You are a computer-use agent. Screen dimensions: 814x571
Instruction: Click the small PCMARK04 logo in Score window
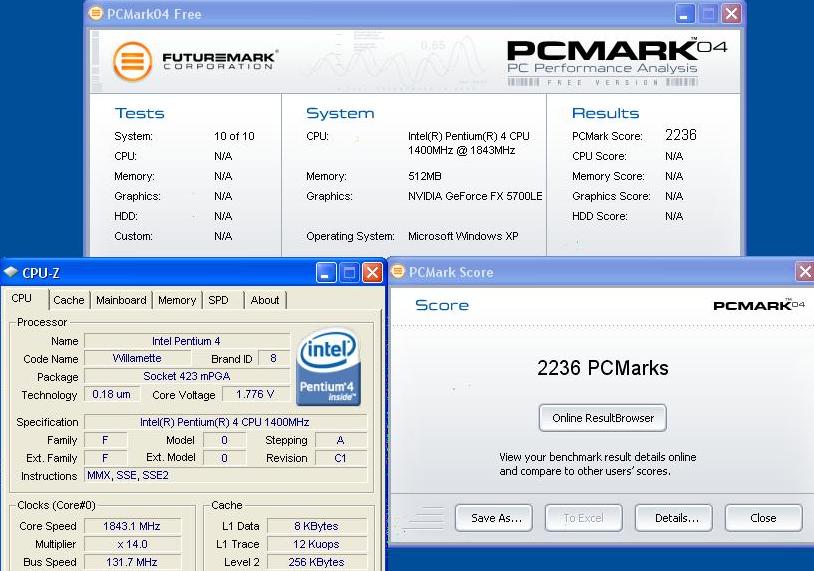click(x=759, y=305)
